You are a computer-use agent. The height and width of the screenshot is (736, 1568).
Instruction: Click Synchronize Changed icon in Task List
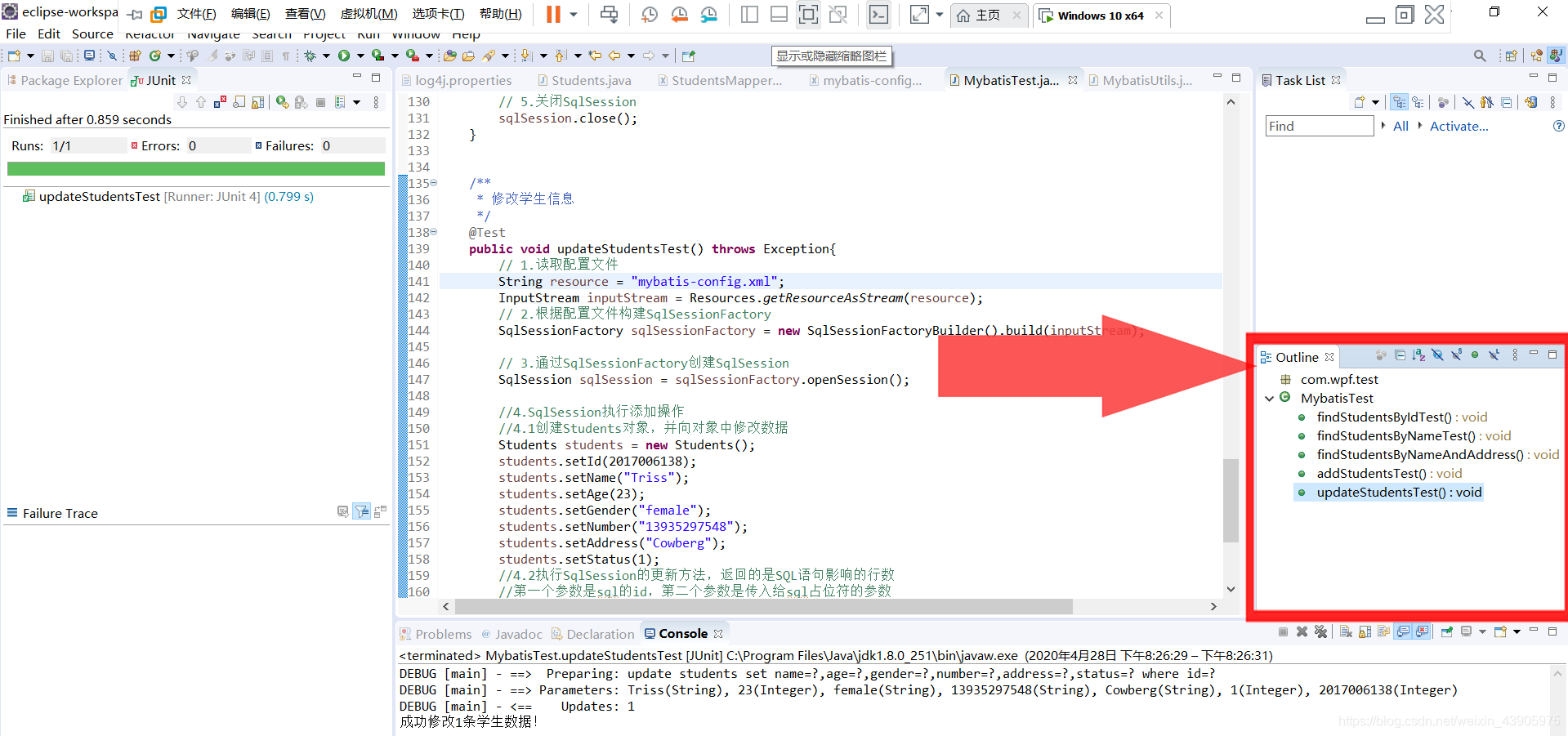pyautogui.click(x=1530, y=102)
